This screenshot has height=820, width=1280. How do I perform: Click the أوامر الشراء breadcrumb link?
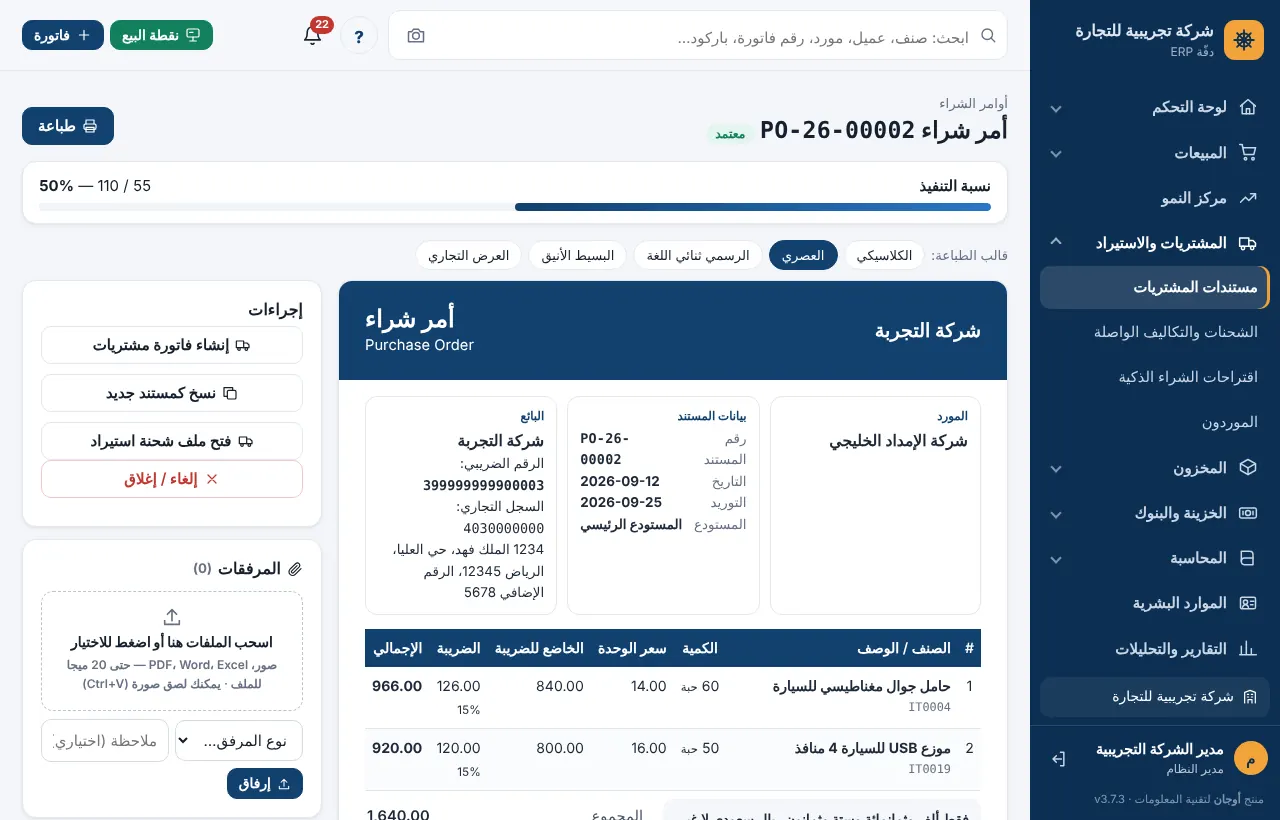coord(973,103)
